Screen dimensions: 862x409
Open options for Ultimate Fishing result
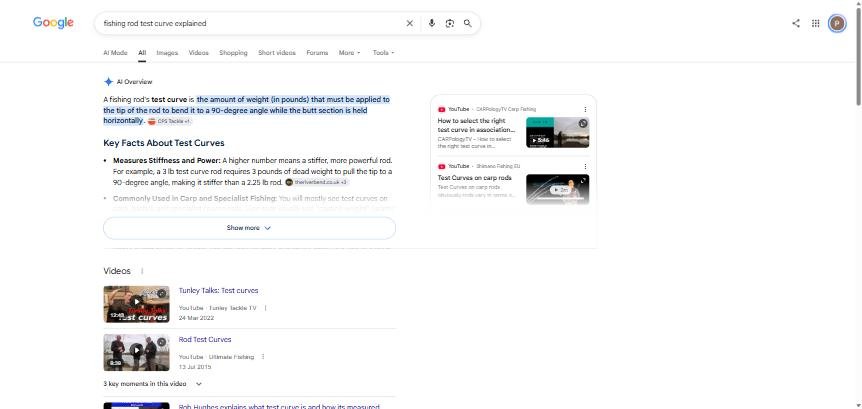point(263,357)
